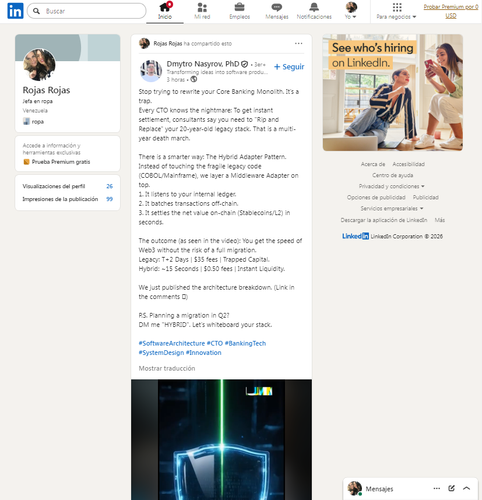Click the ropa company entry in the profile card
This screenshot has width=482, height=500.
[33, 122]
